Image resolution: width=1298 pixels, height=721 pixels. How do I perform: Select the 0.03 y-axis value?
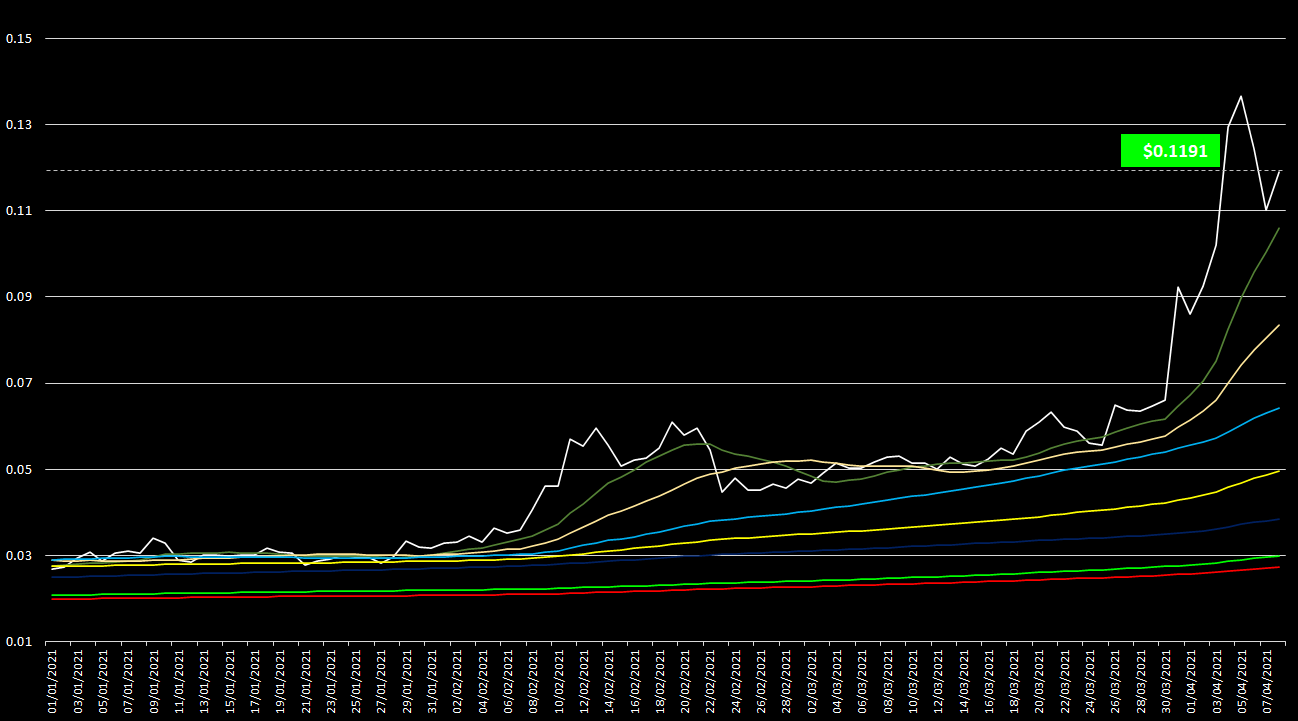[x=19, y=556]
